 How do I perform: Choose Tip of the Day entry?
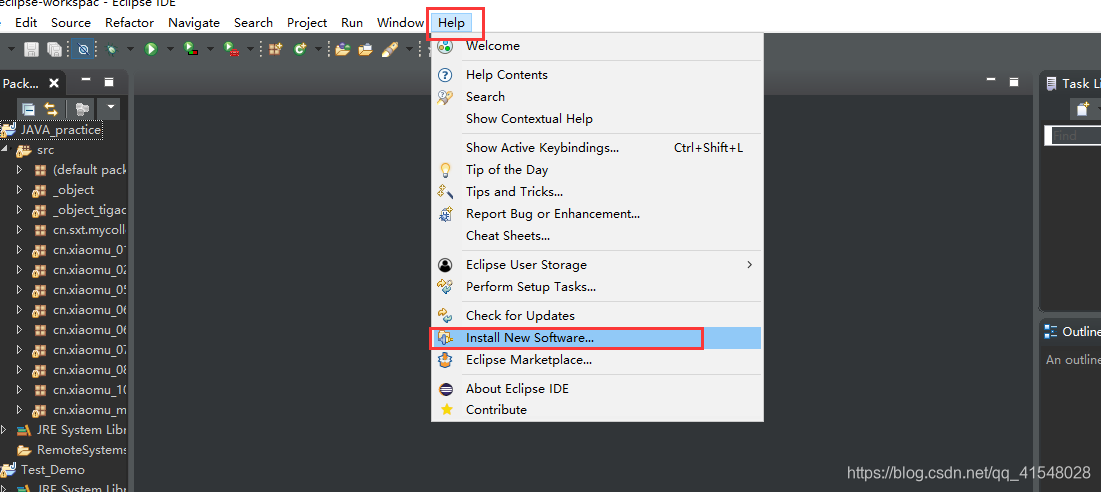596,170
